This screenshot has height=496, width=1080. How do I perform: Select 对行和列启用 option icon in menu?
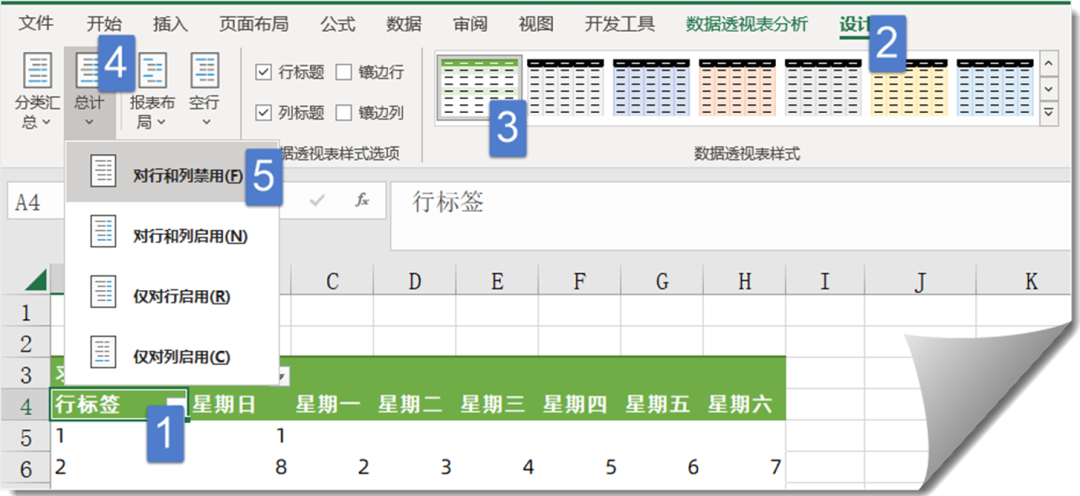click(x=104, y=236)
